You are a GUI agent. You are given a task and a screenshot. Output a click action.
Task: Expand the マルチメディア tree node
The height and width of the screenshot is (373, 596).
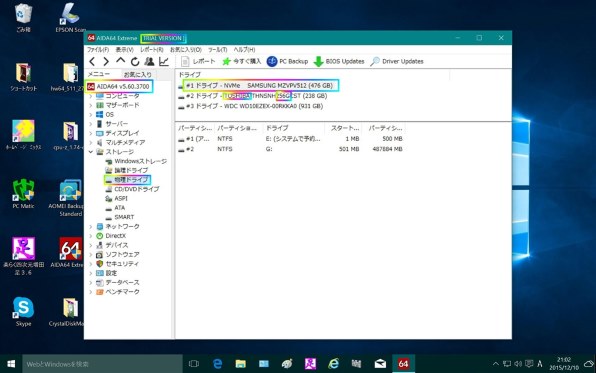pyautogui.click(x=90, y=143)
